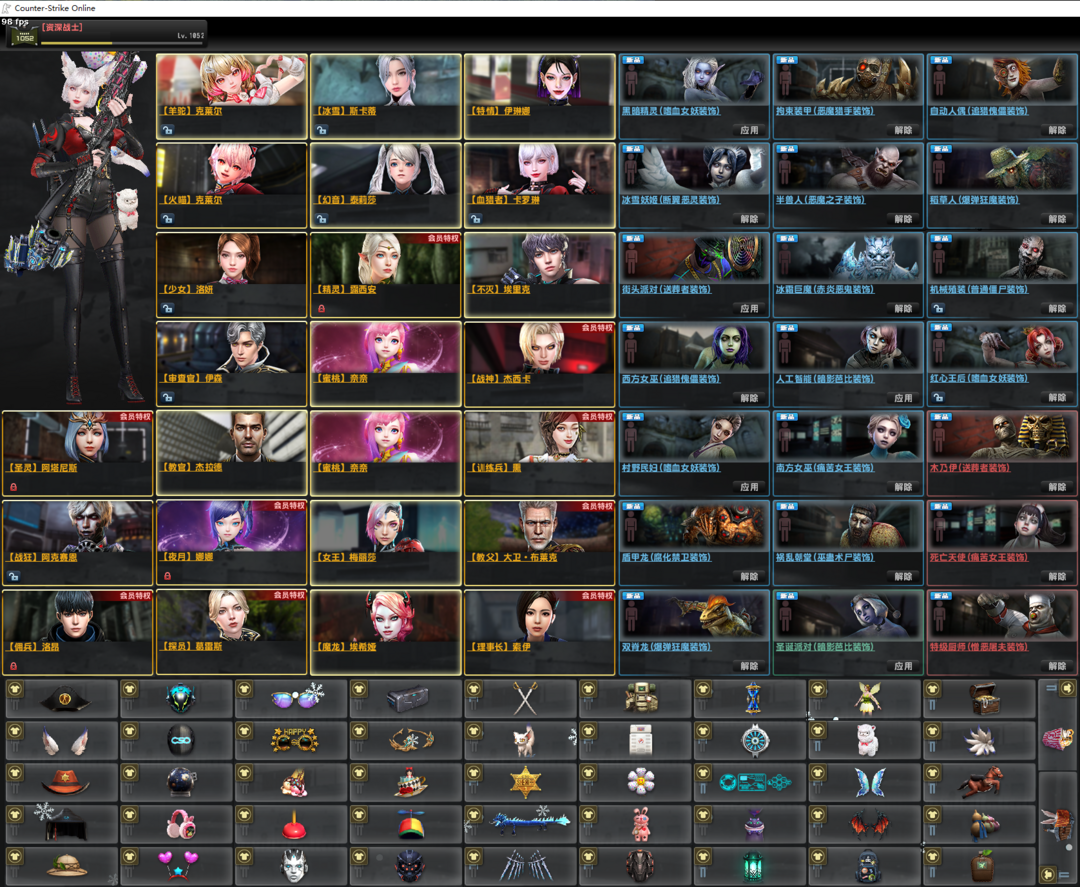Toggle the lock on 【羊驼】克莱尔 card

coord(167,129)
